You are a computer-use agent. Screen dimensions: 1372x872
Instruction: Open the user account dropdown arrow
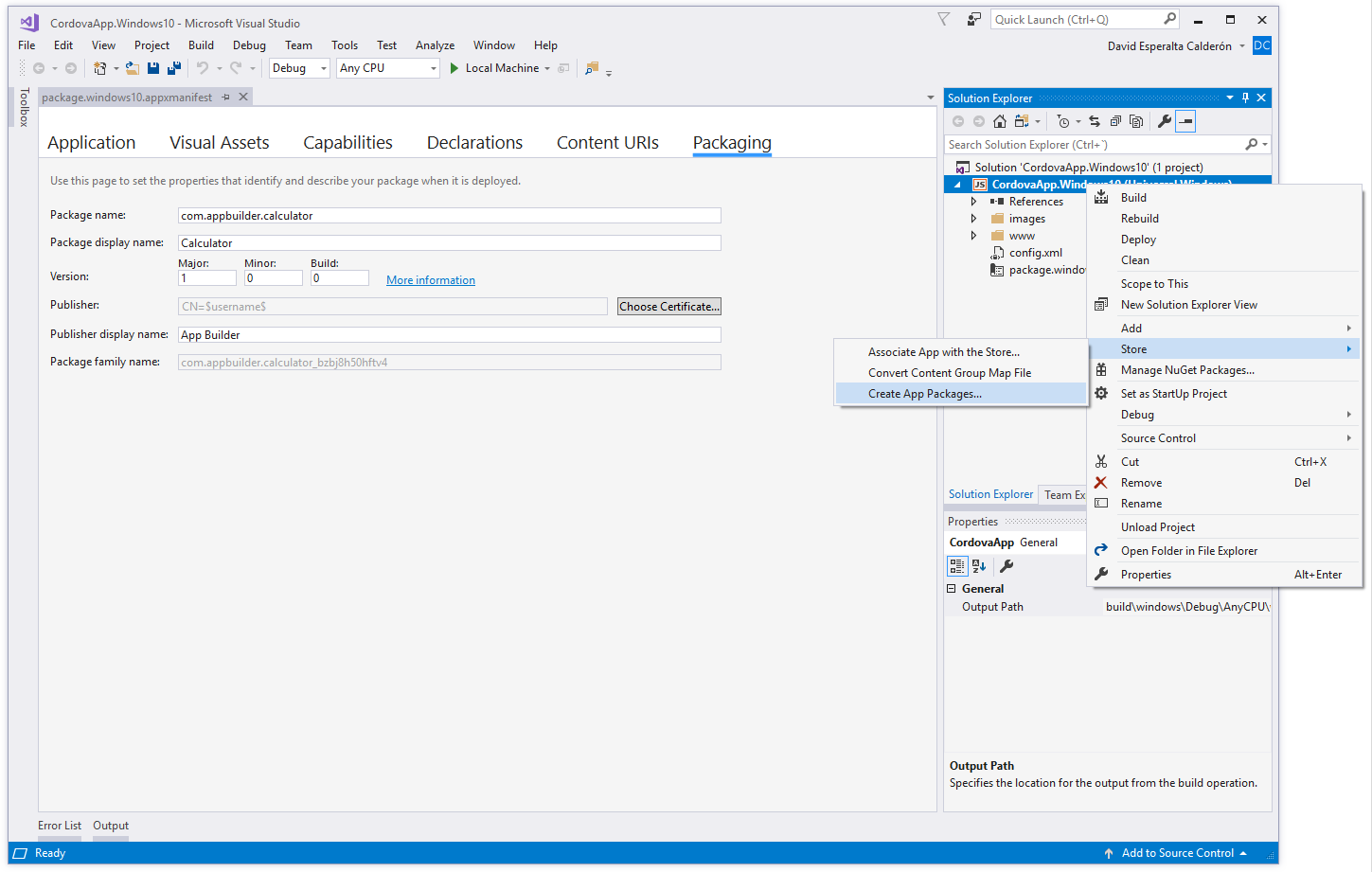[1242, 46]
